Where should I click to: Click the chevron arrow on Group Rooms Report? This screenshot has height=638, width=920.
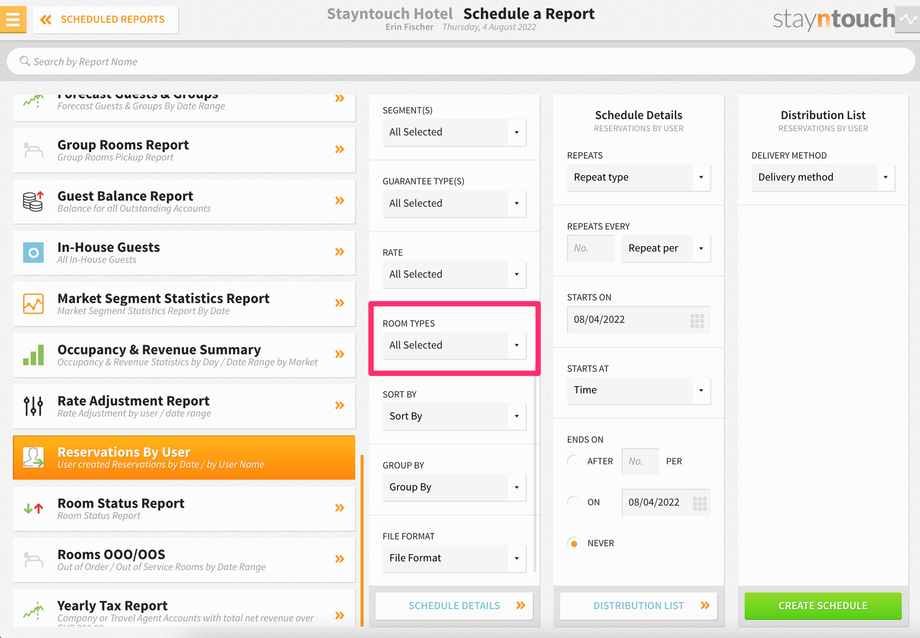click(x=340, y=150)
